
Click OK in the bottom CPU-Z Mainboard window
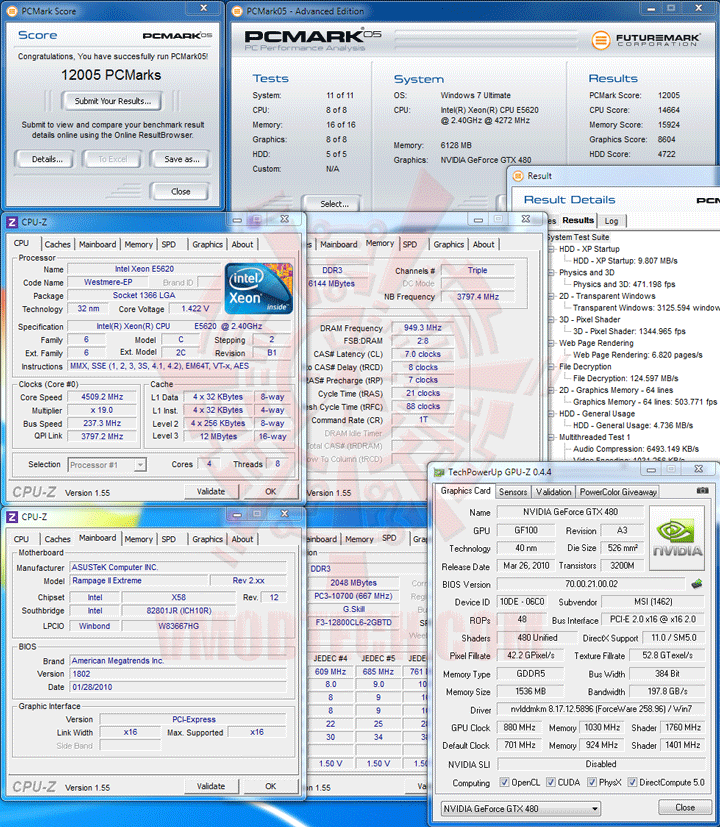click(271, 786)
